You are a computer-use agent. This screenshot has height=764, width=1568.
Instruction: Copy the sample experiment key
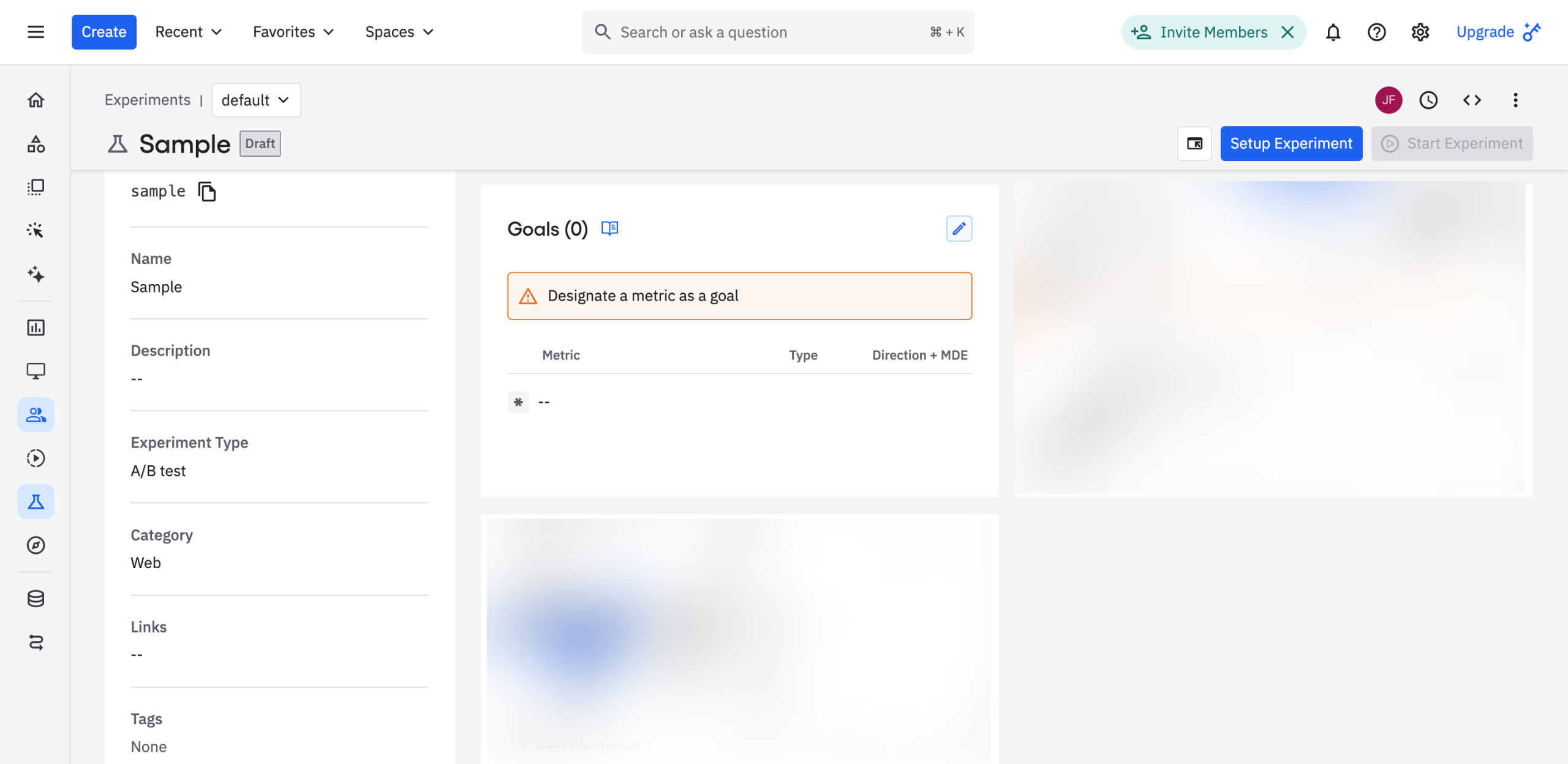tap(207, 192)
